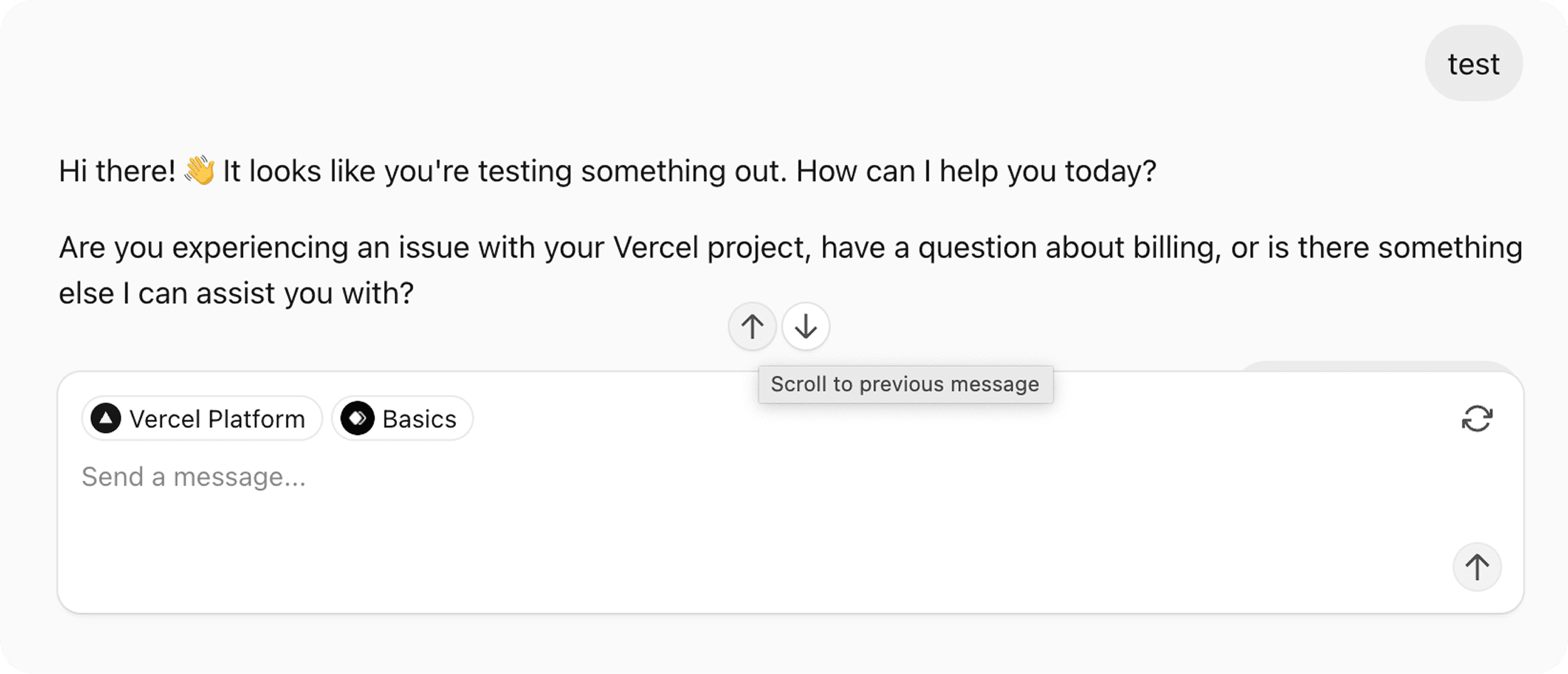
Task: Toggle the Vercel Platform filter chip
Action: (201, 419)
